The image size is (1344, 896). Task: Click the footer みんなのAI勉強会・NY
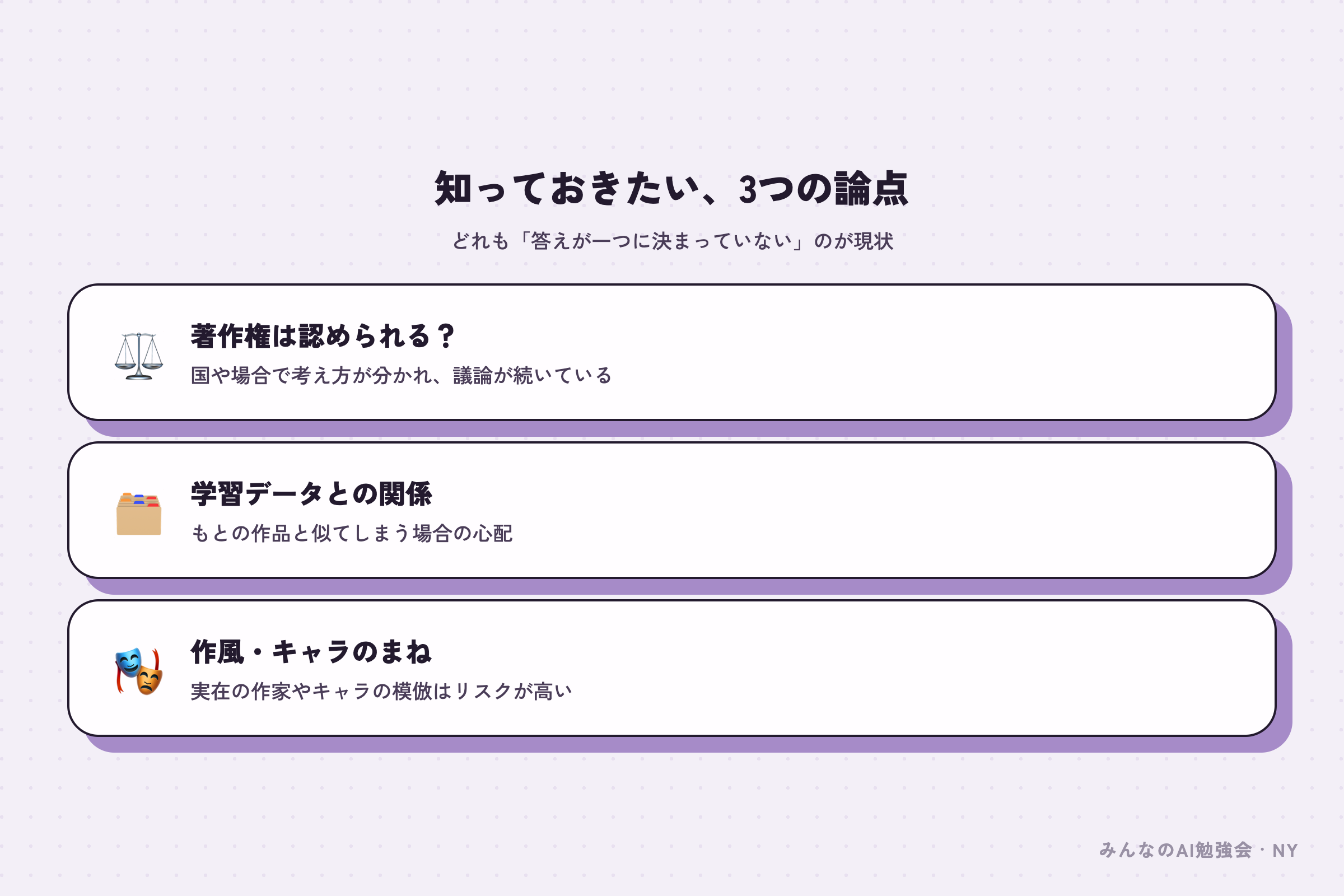1199,850
